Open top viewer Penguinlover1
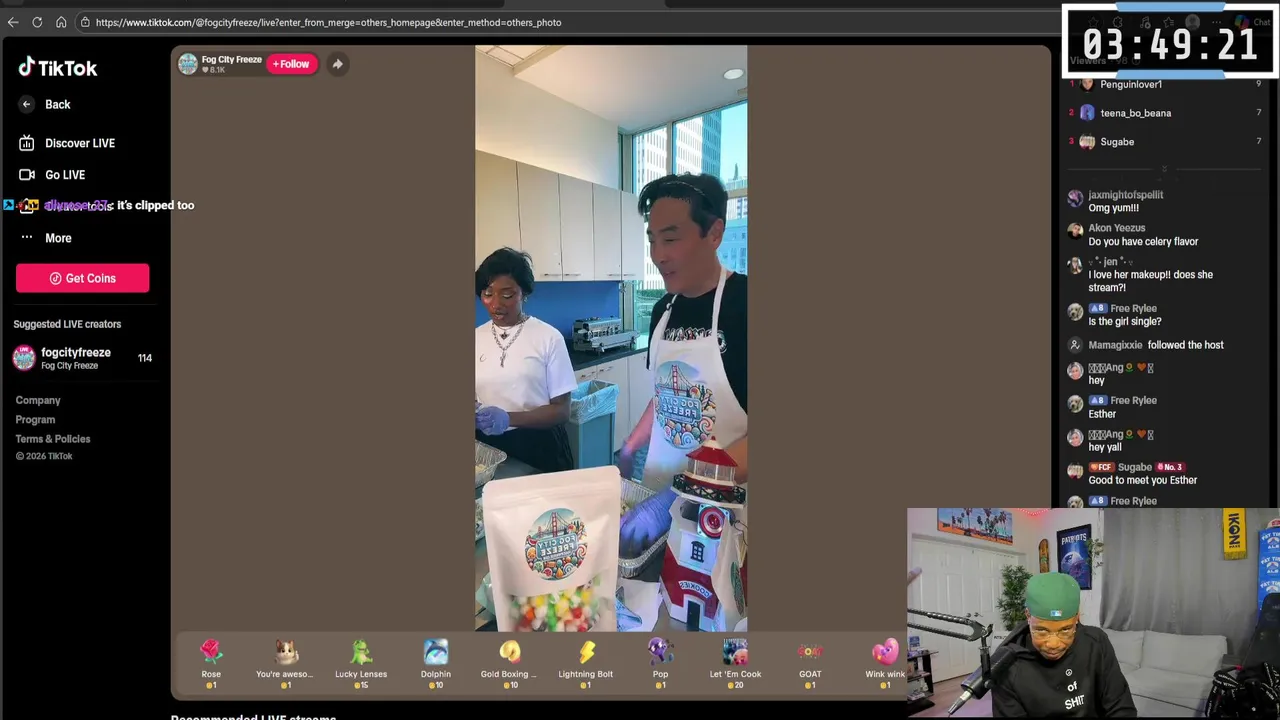1280x720 pixels. (1131, 84)
